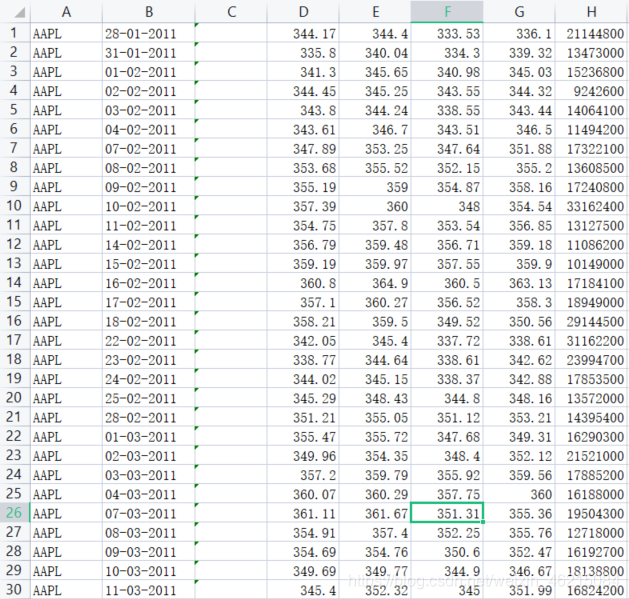
Task: Click AAPL cell in row 13
Action: pos(67,263)
